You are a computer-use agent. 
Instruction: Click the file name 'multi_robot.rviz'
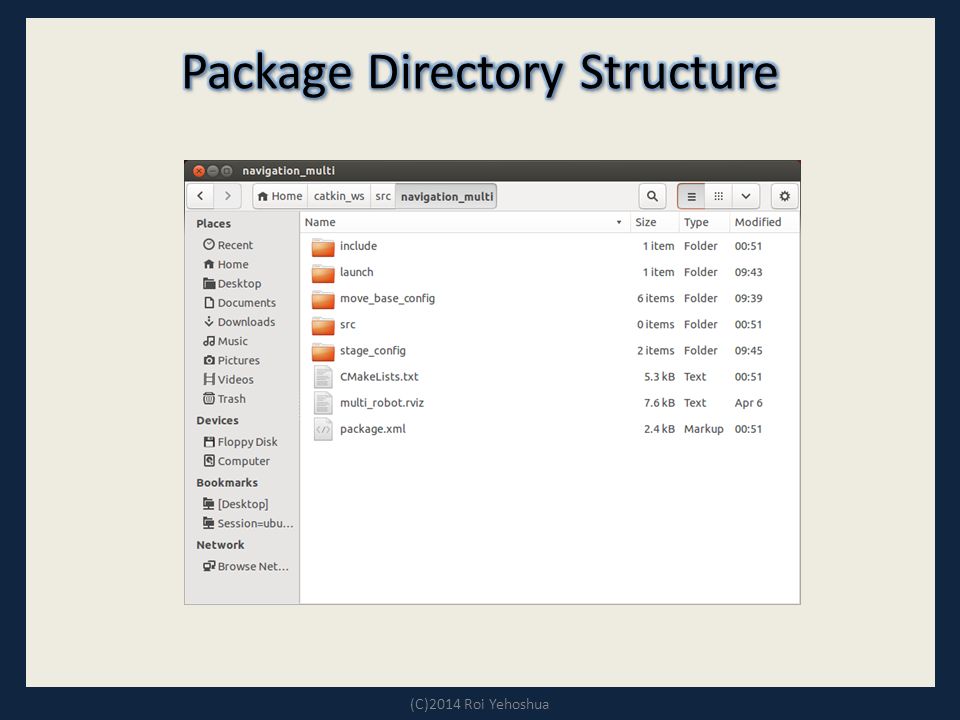(x=381, y=403)
